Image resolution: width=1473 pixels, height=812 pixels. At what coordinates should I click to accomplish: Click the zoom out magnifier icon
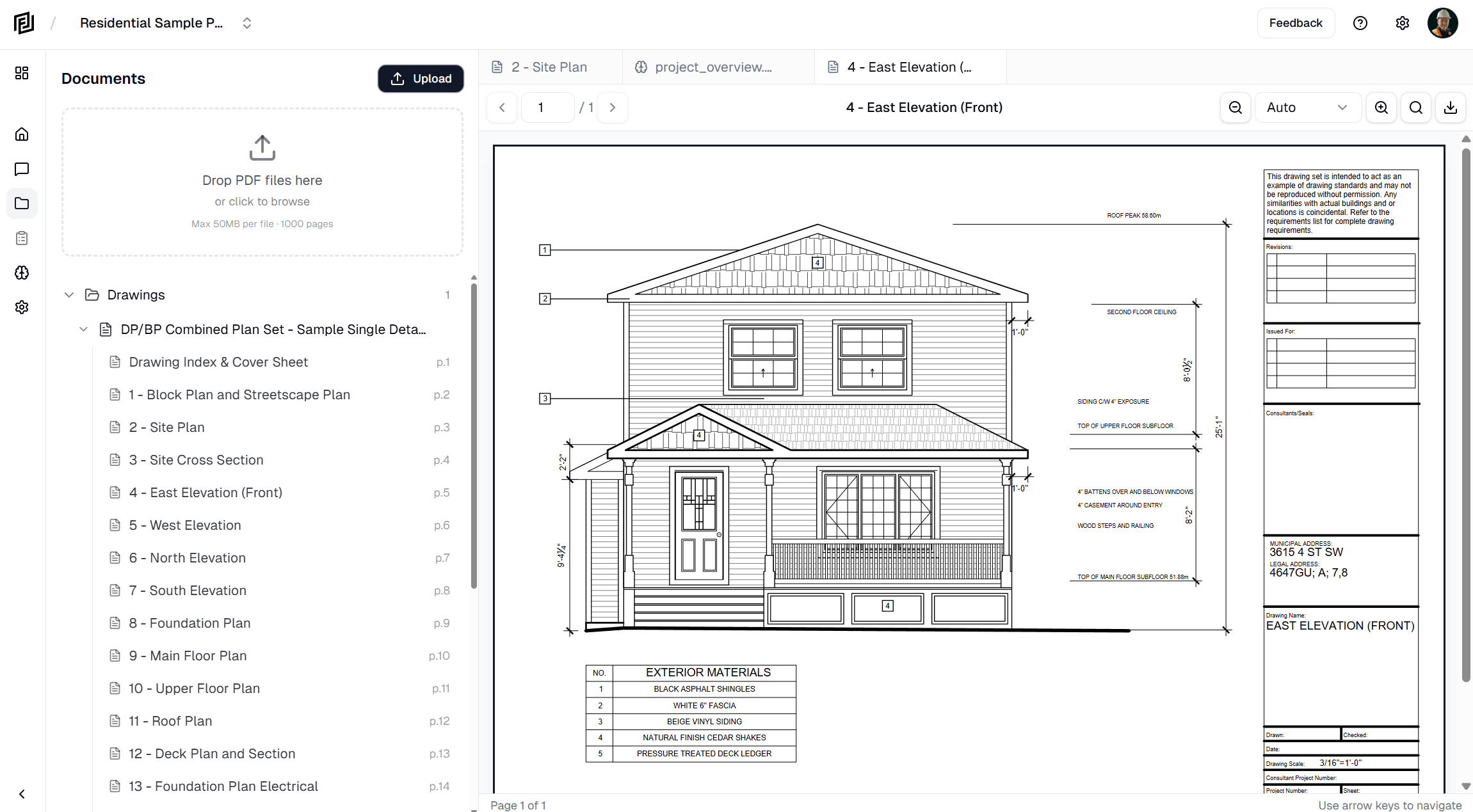click(x=1236, y=107)
